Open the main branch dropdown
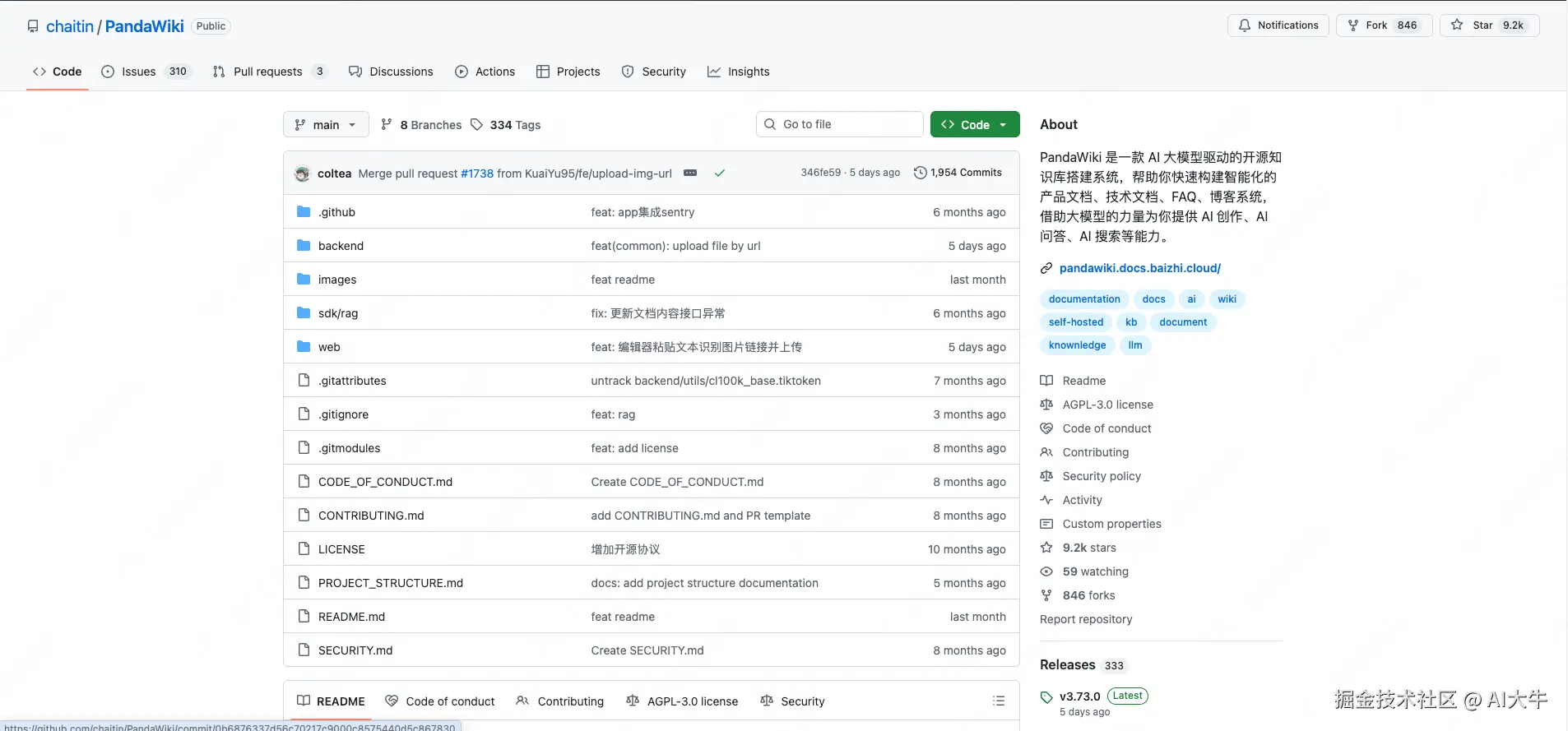Image resolution: width=1568 pixels, height=731 pixels. [x=326, y=125]
